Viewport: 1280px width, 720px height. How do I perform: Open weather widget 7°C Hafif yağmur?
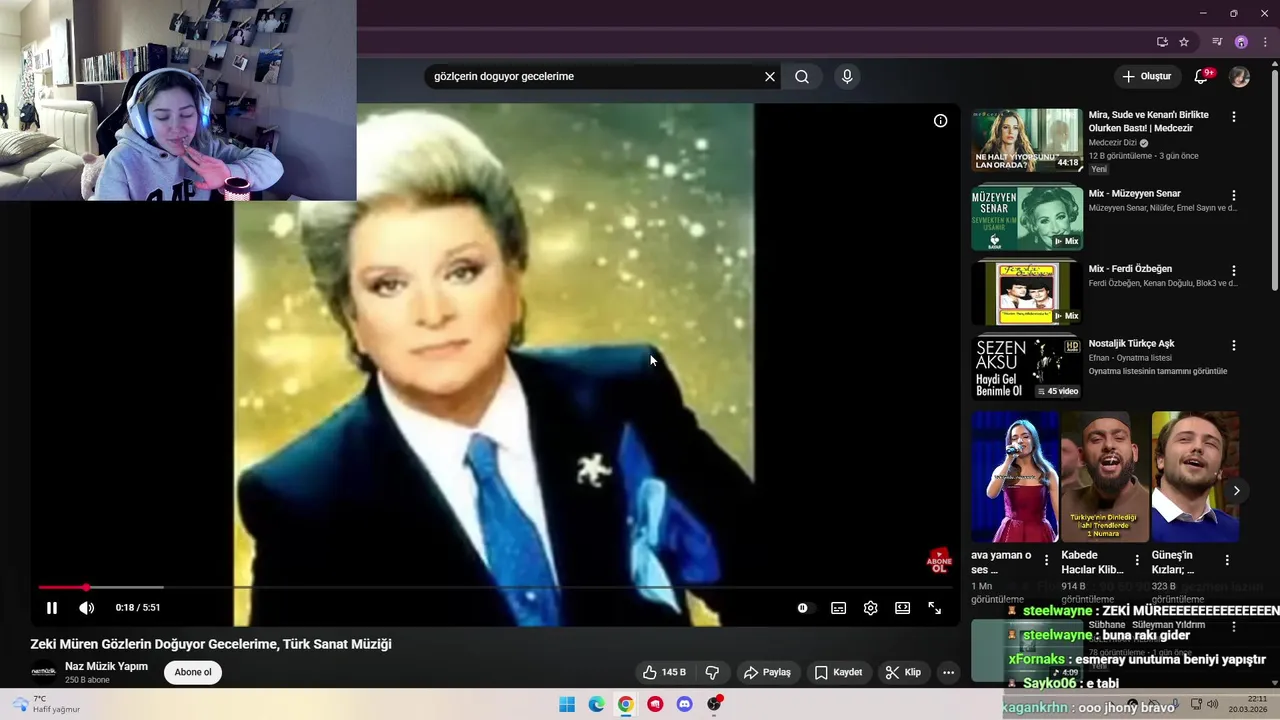click(x=46, y=704)
